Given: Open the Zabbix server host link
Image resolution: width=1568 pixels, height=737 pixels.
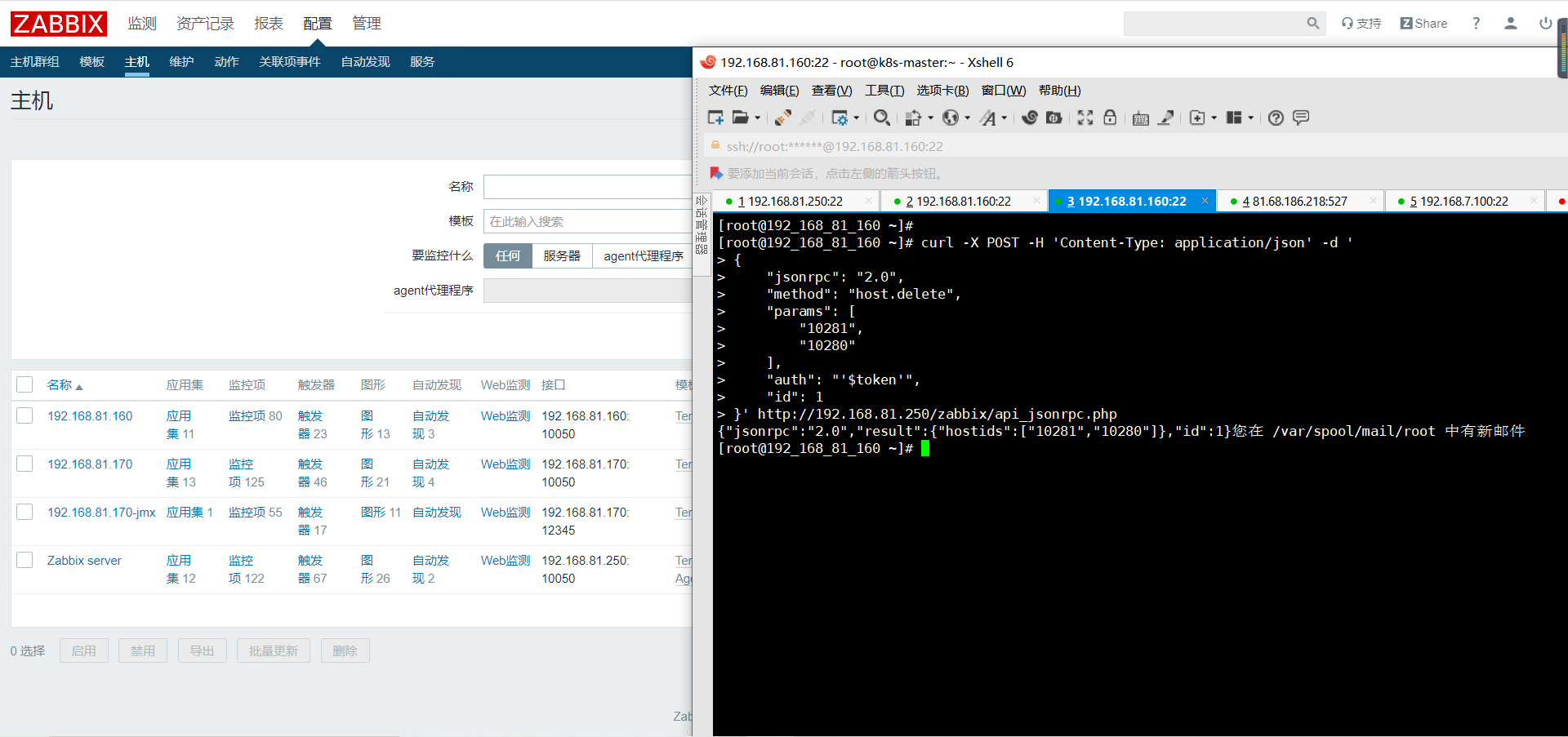Looking at the screenshot, I should click(x=84, y=561).
